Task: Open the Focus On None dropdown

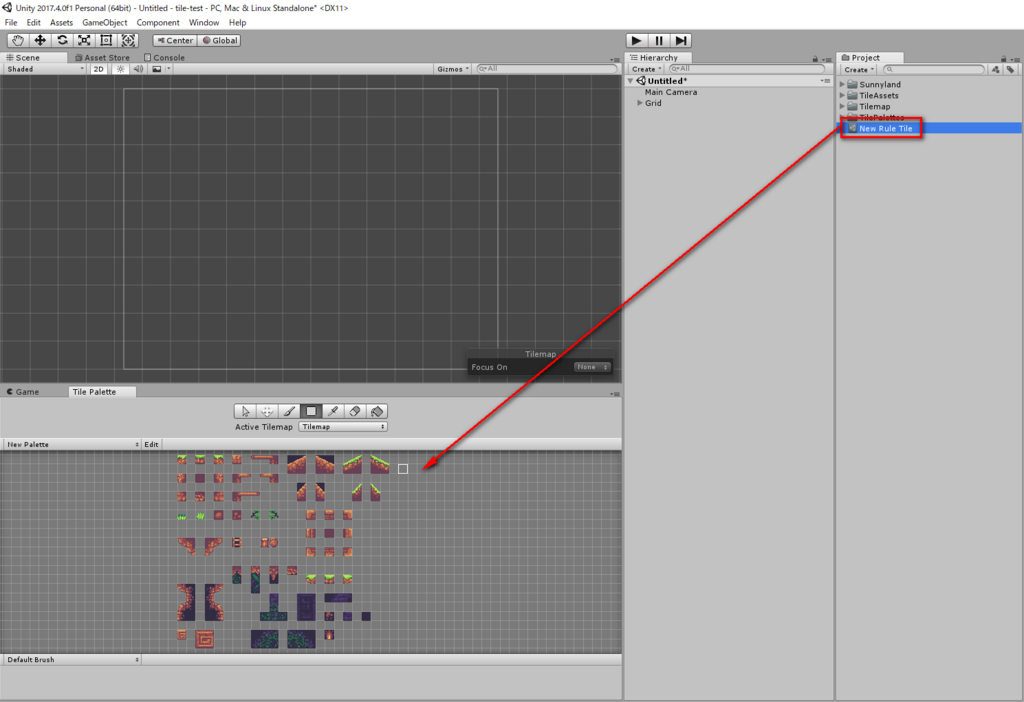Action: tap(592, 367)
